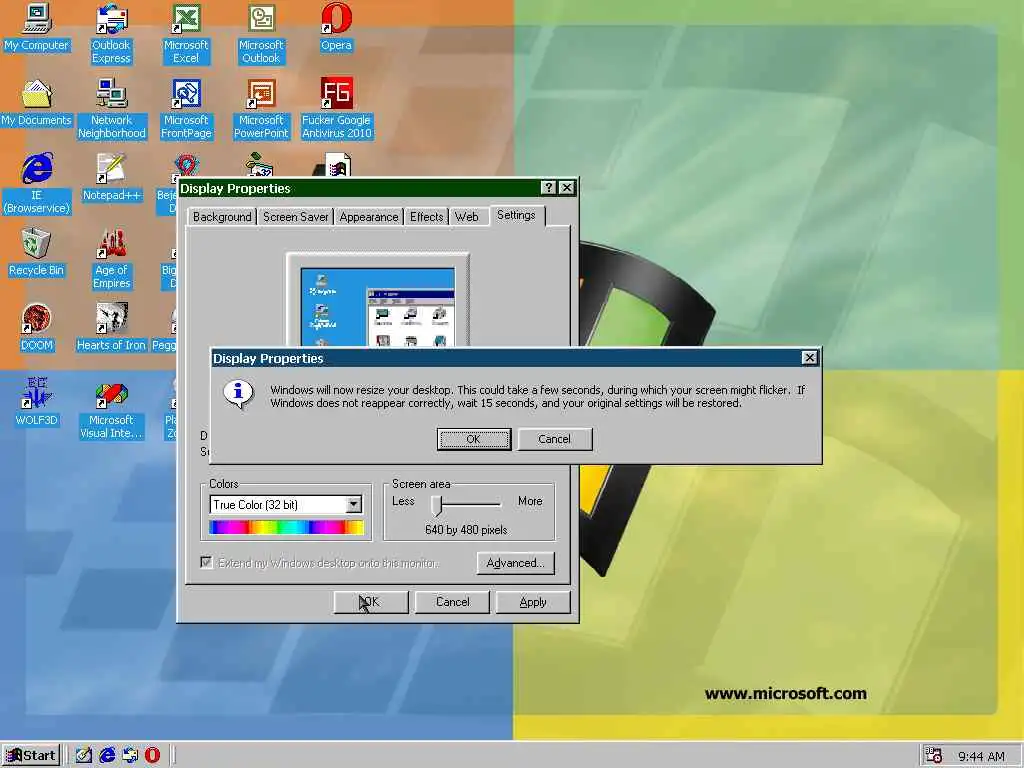Image resolution: width=1024 pixels, height=768 pixels.
Task: Confirm the resize message with OK
Action: pos(473,439)
